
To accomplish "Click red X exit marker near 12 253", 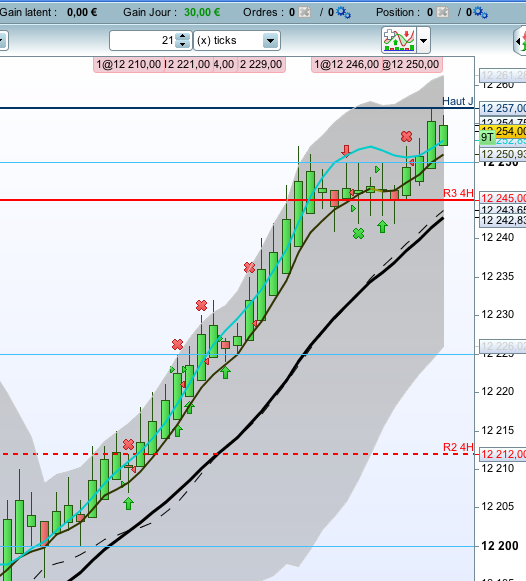I will pyautogui.click(x=406, y=137).
